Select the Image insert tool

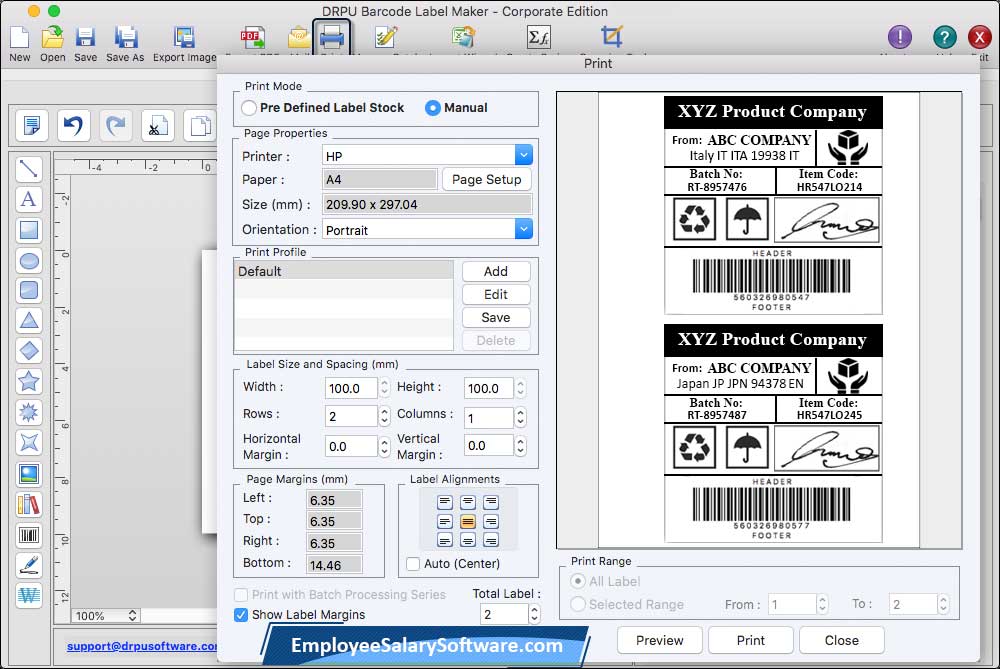click(x=29, y=473)
